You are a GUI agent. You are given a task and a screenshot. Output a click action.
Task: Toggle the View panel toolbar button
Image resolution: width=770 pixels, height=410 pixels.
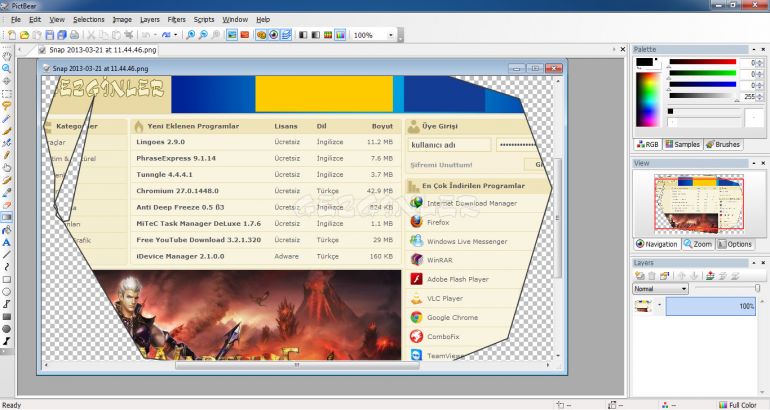coord(274,35)
